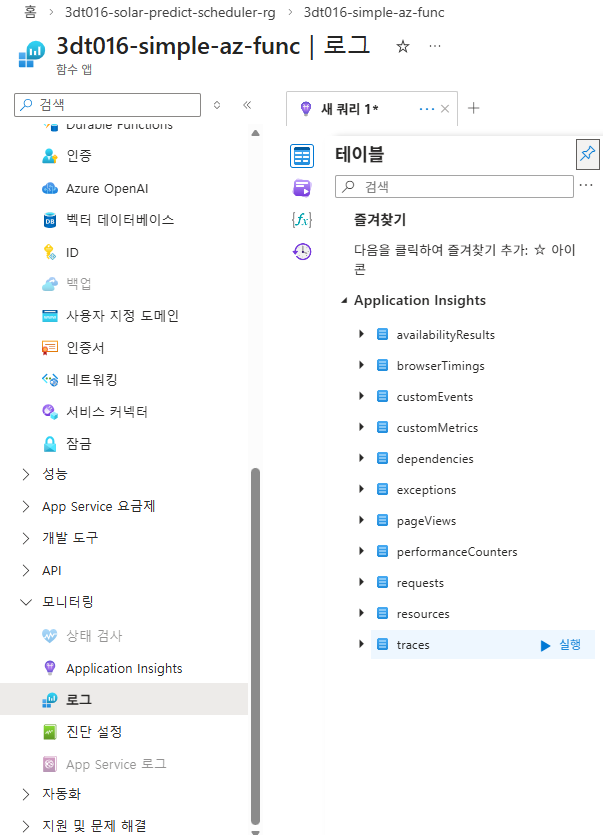Click the 서비스 커넥터 icon
This screenshot has width=603, height=835.
click(50, 412)
